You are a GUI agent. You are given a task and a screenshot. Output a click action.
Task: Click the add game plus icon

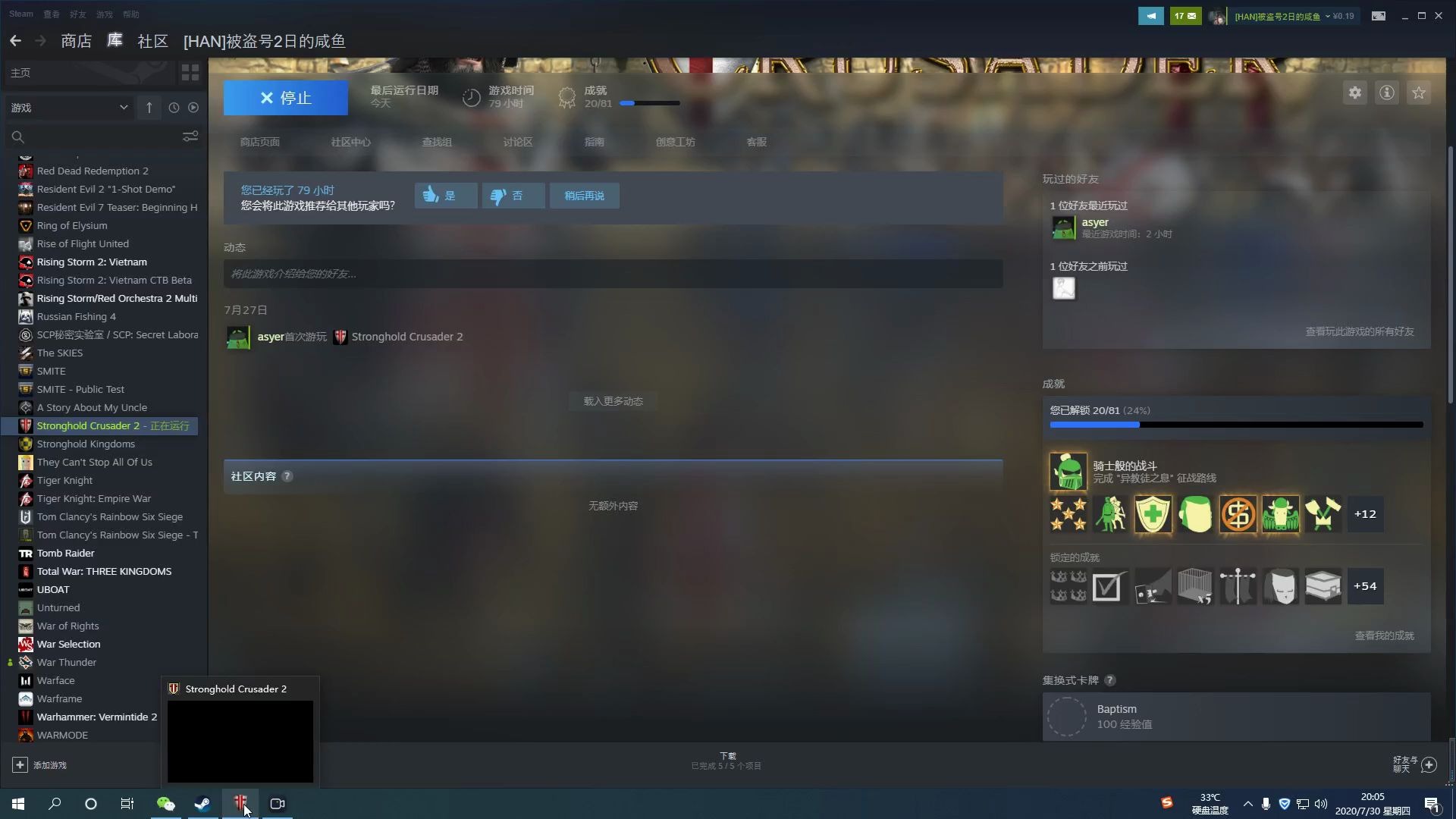point(20,765)
